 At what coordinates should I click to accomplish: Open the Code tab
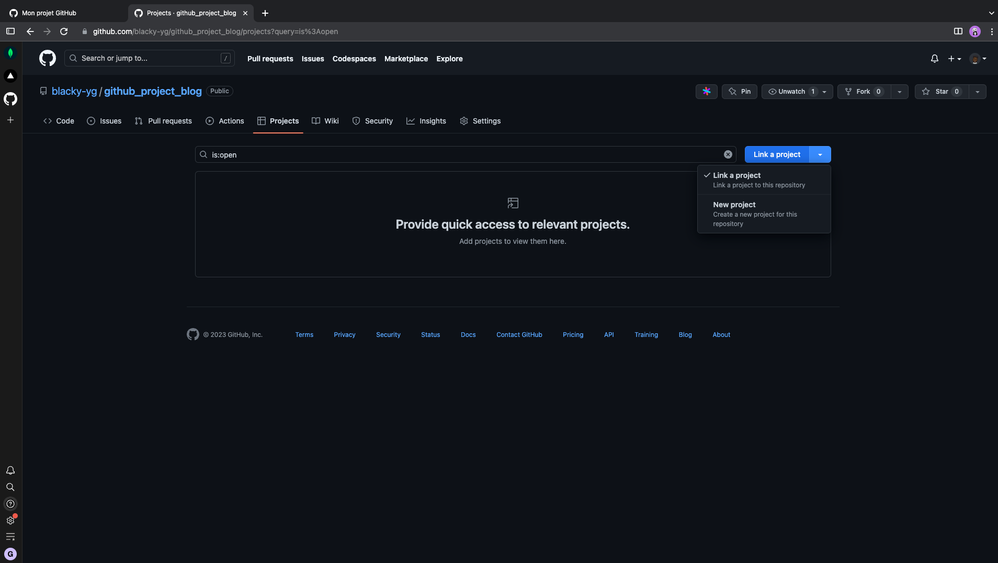[x=59, y=121]
